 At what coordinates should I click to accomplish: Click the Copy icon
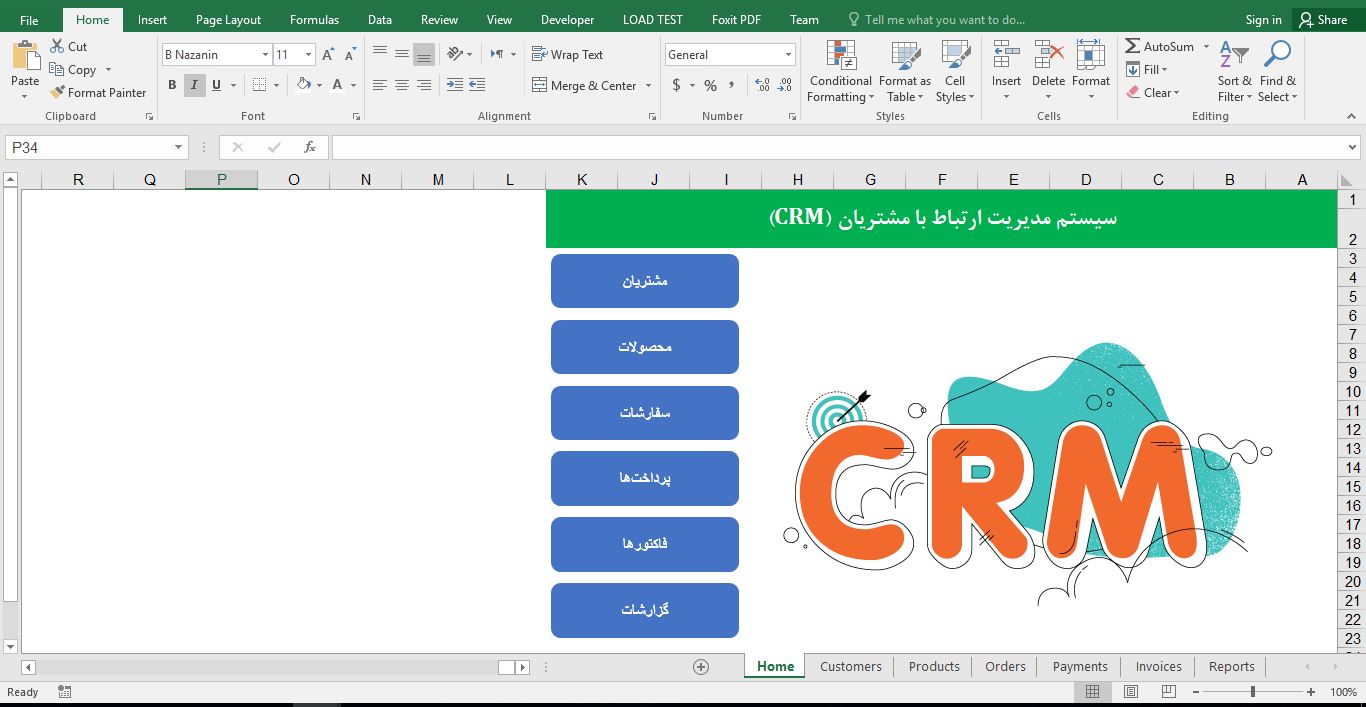coord(57,70)
